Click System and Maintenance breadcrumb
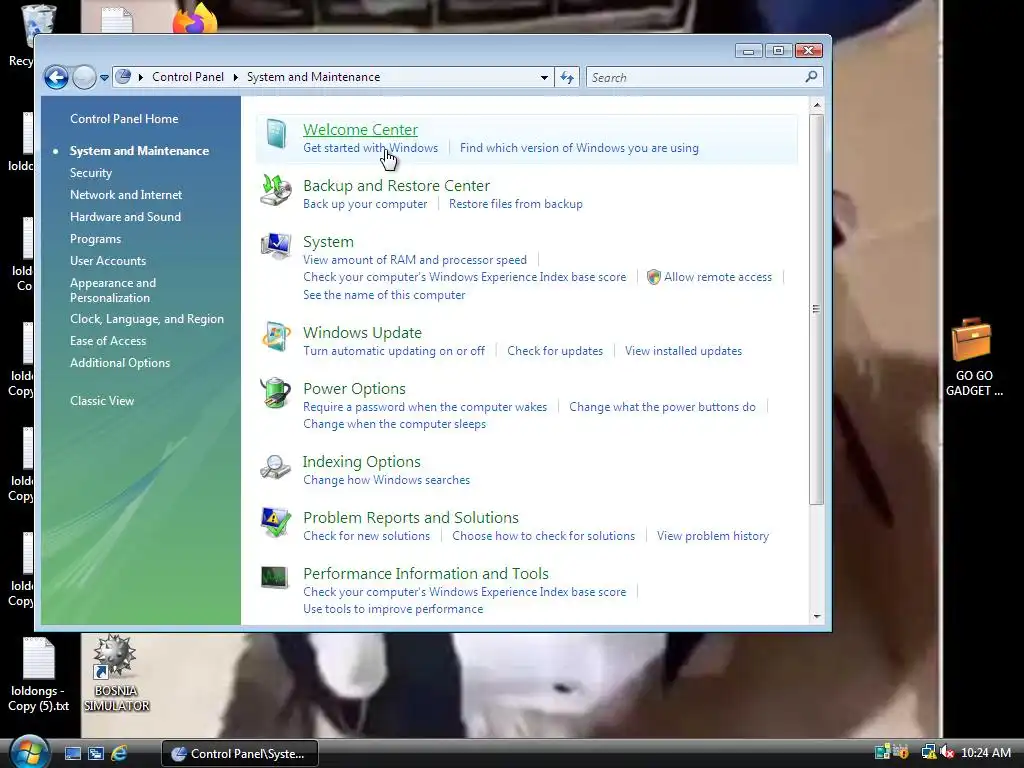Viewport: 1024px width, 768px height. [x=313, y=77]
